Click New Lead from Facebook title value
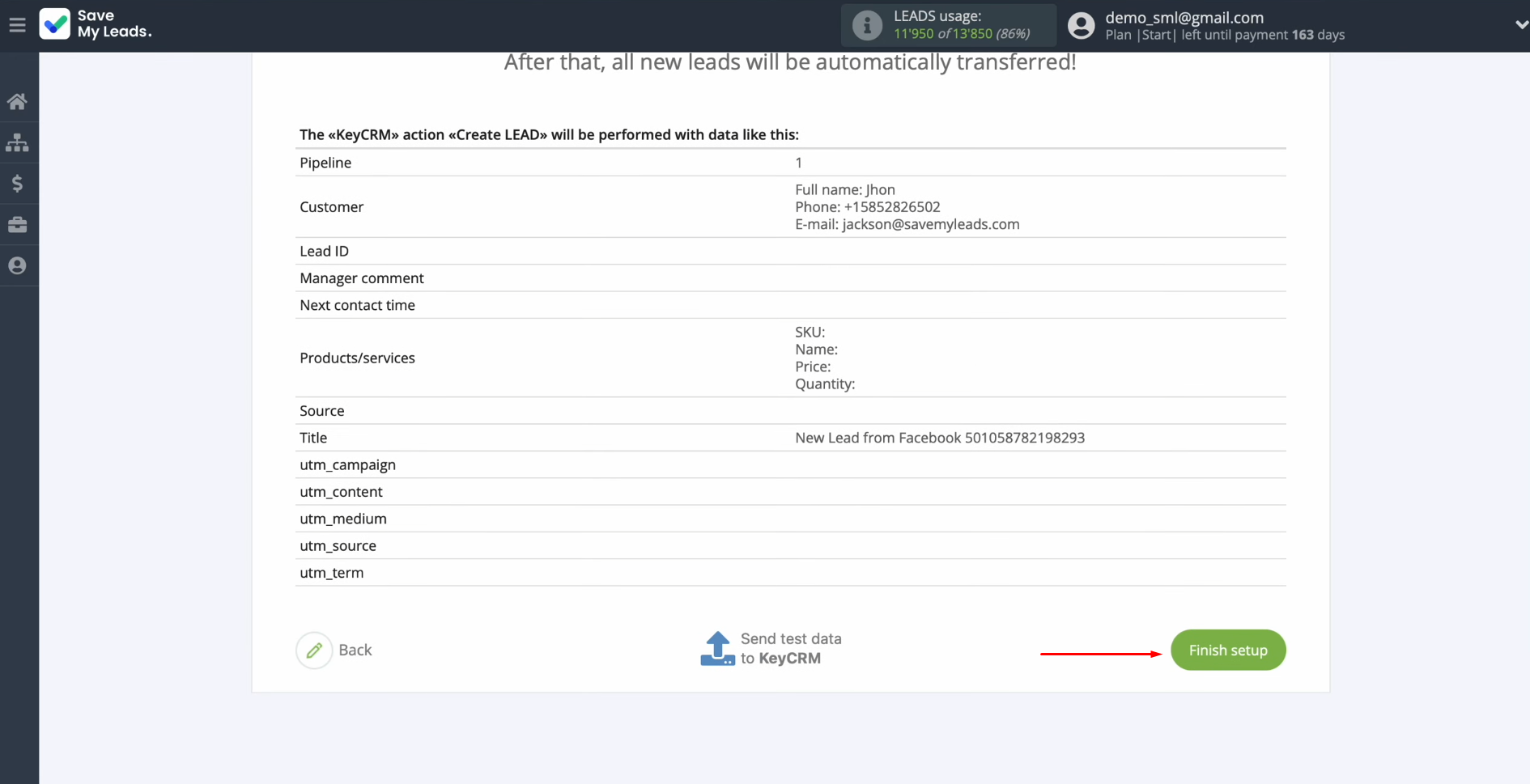The height and width of the screenshot is (784, 1530). click(940, 438)
